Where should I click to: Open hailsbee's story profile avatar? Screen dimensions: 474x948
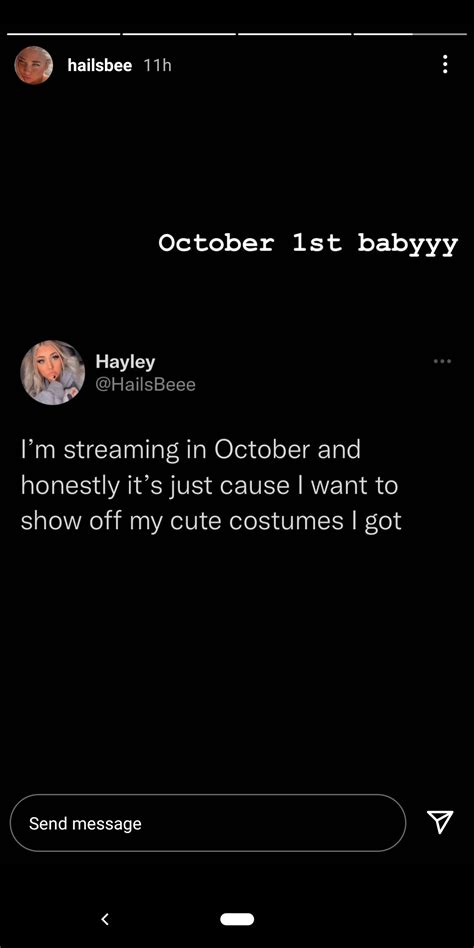coord(34,65)
